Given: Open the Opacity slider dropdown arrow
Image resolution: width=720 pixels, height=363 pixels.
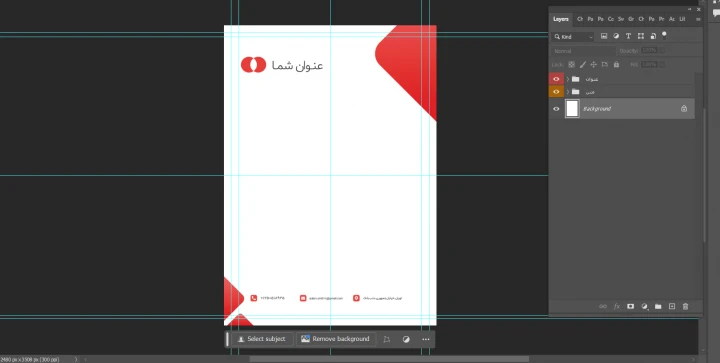Looking at the screenshot, I should tap(662, 51).
